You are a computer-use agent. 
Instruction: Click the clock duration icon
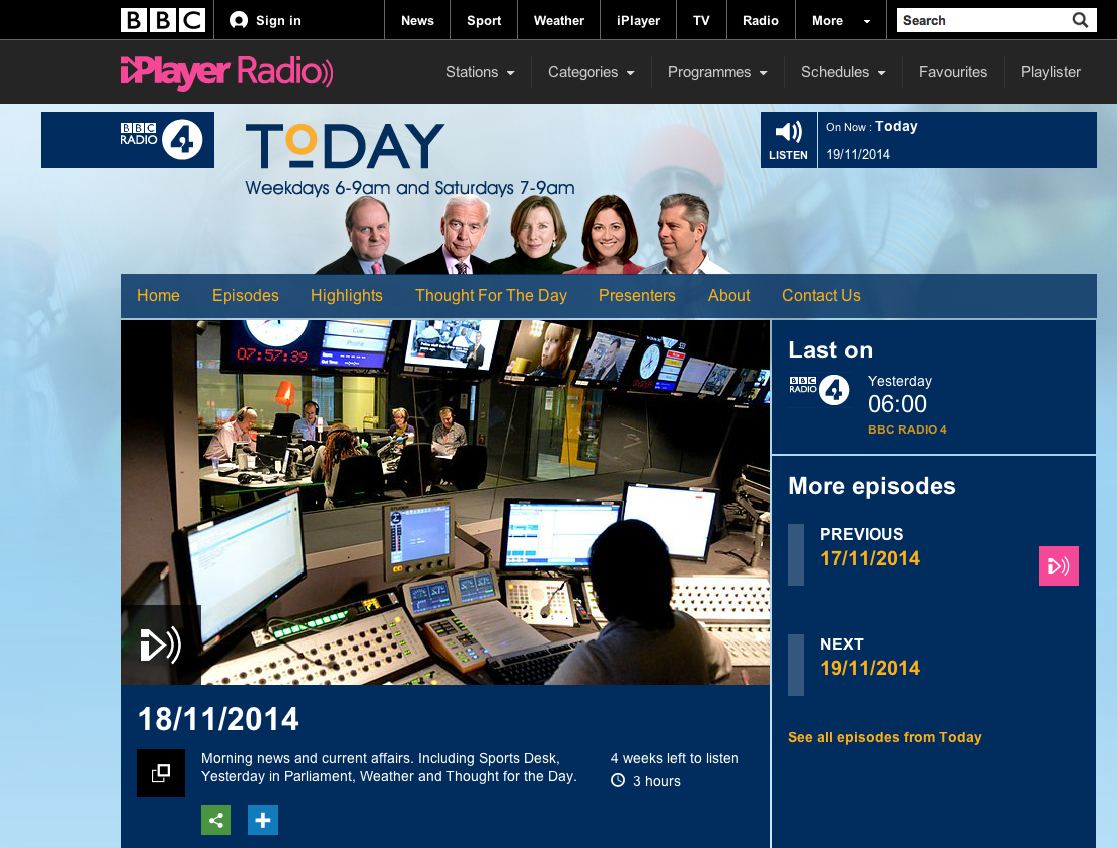pos(618,780)
